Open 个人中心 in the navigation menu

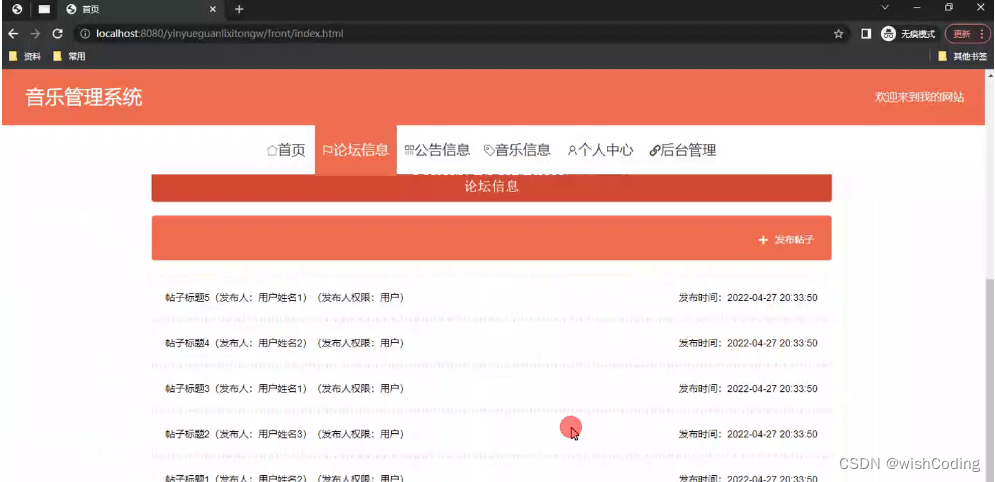[600, 150]
